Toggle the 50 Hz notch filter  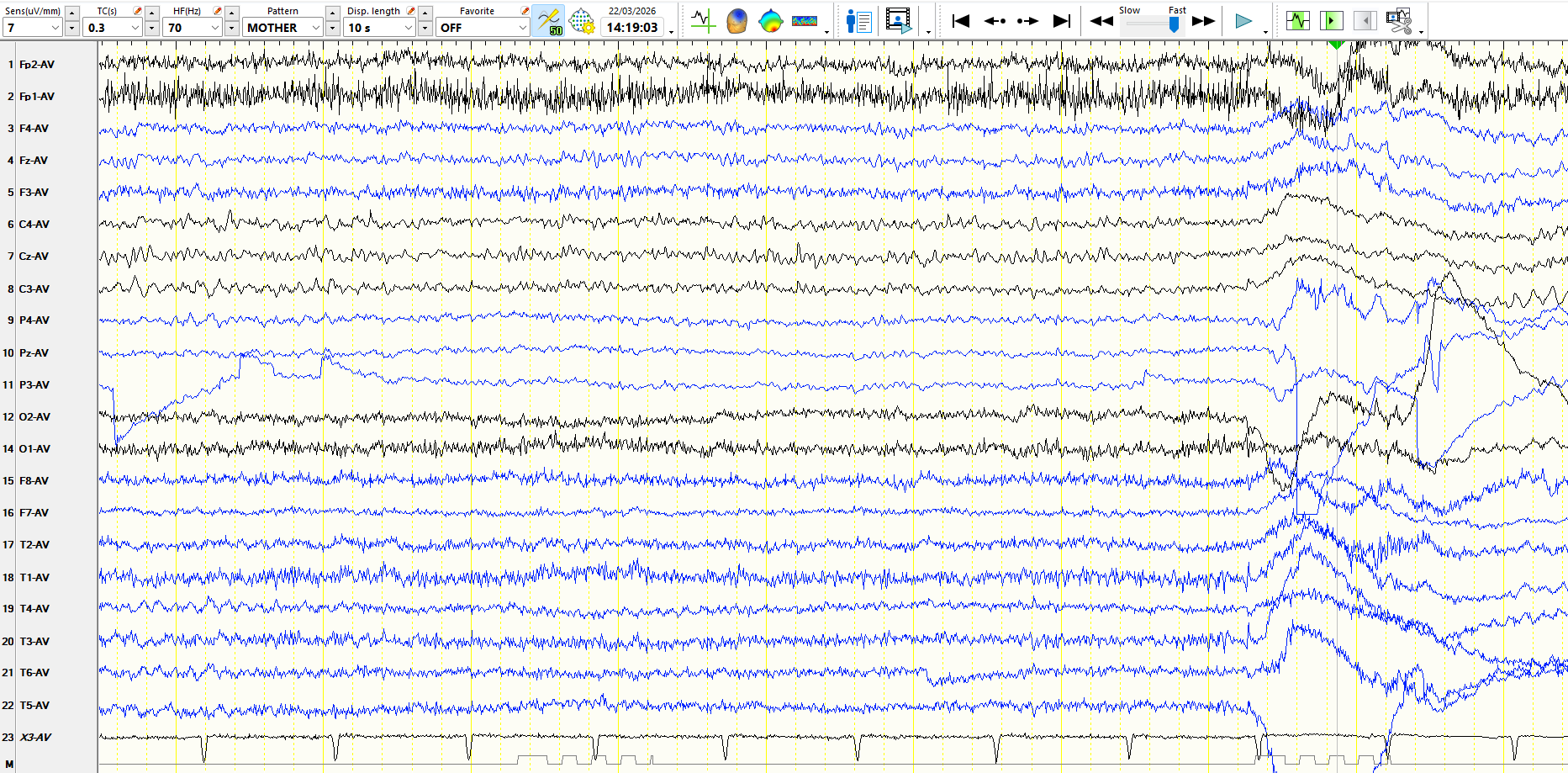click(x=549, y=21)
